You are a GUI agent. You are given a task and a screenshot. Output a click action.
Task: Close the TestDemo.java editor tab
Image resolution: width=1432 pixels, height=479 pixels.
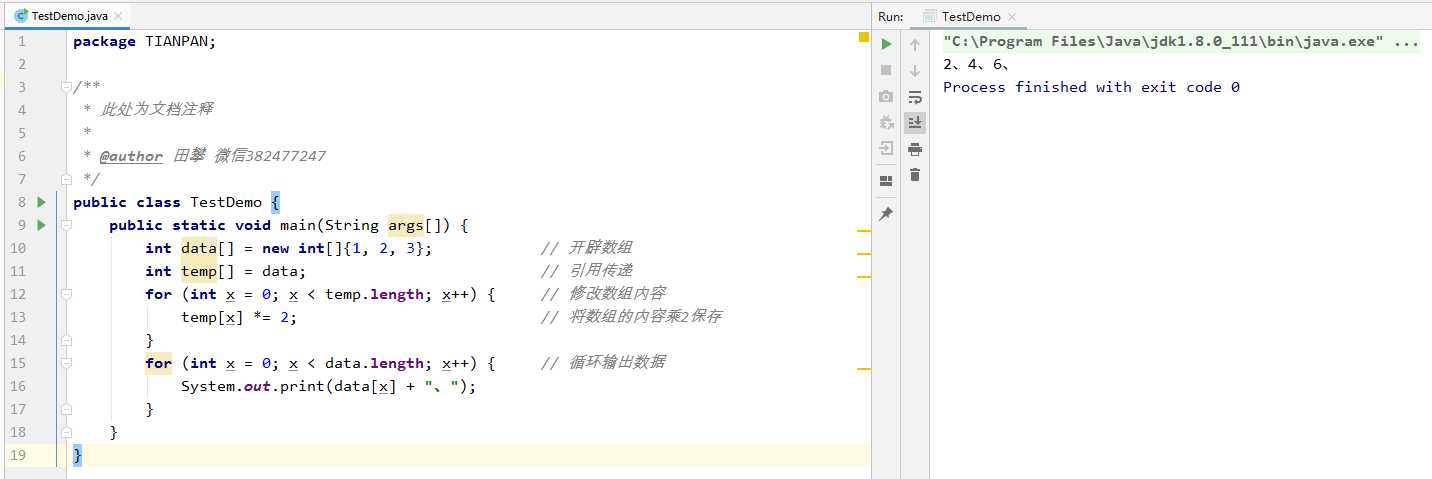pyautogui.click(x=119, y=17)
